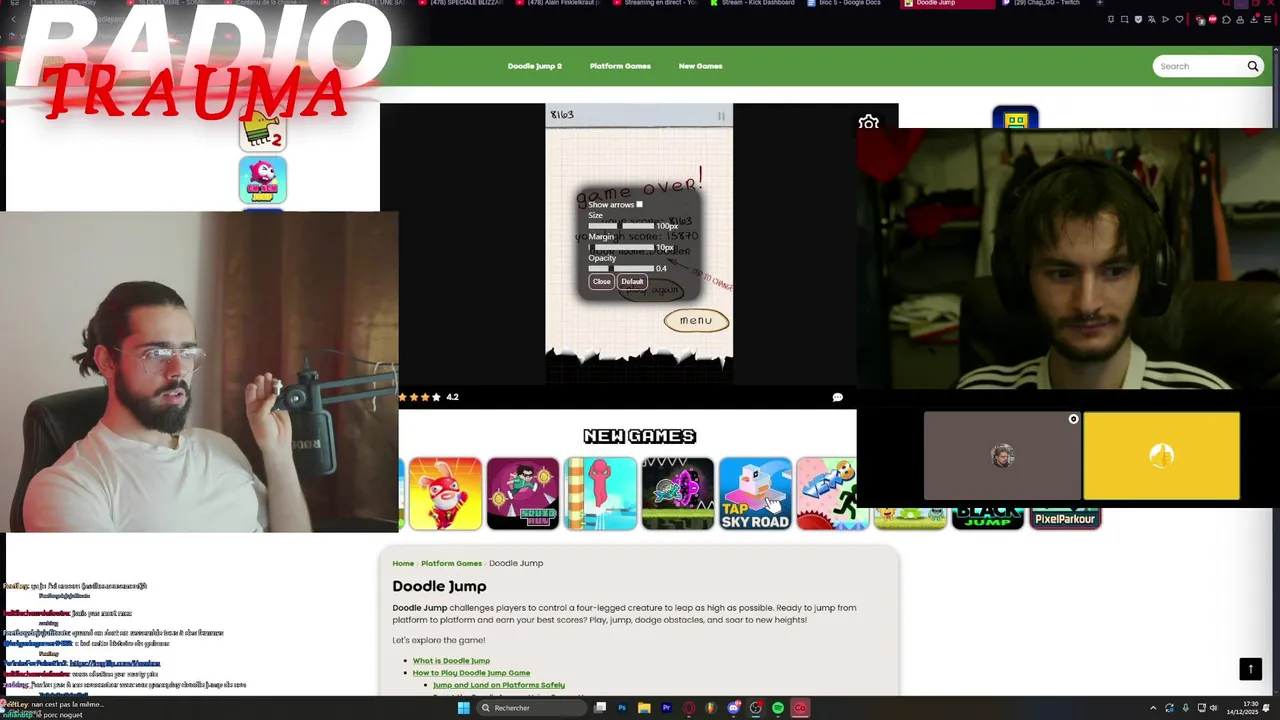
Task: Open the taskbar volume control
Action: click(x=1214, y=708)
